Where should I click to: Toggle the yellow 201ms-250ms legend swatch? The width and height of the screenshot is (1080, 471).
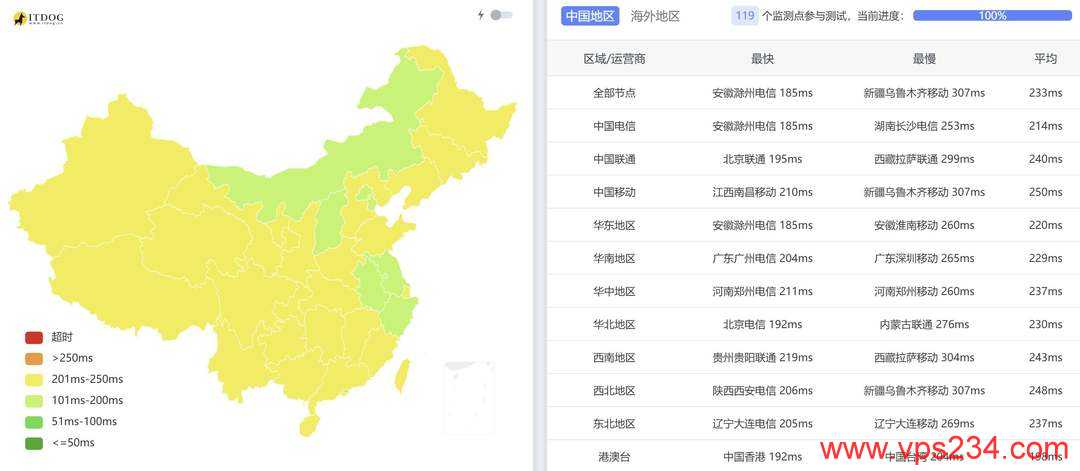pyautogui.click(x=34, y=379)
